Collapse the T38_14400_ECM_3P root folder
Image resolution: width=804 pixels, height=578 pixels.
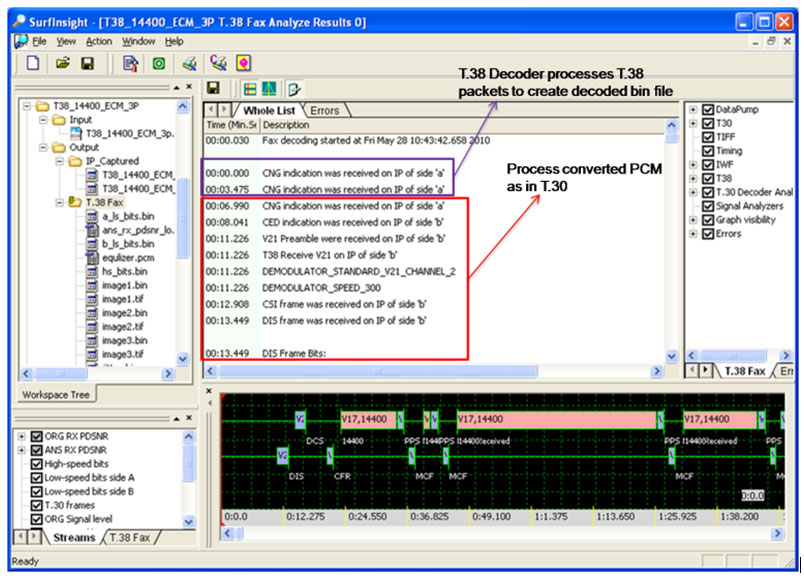(x=28, y=105)
